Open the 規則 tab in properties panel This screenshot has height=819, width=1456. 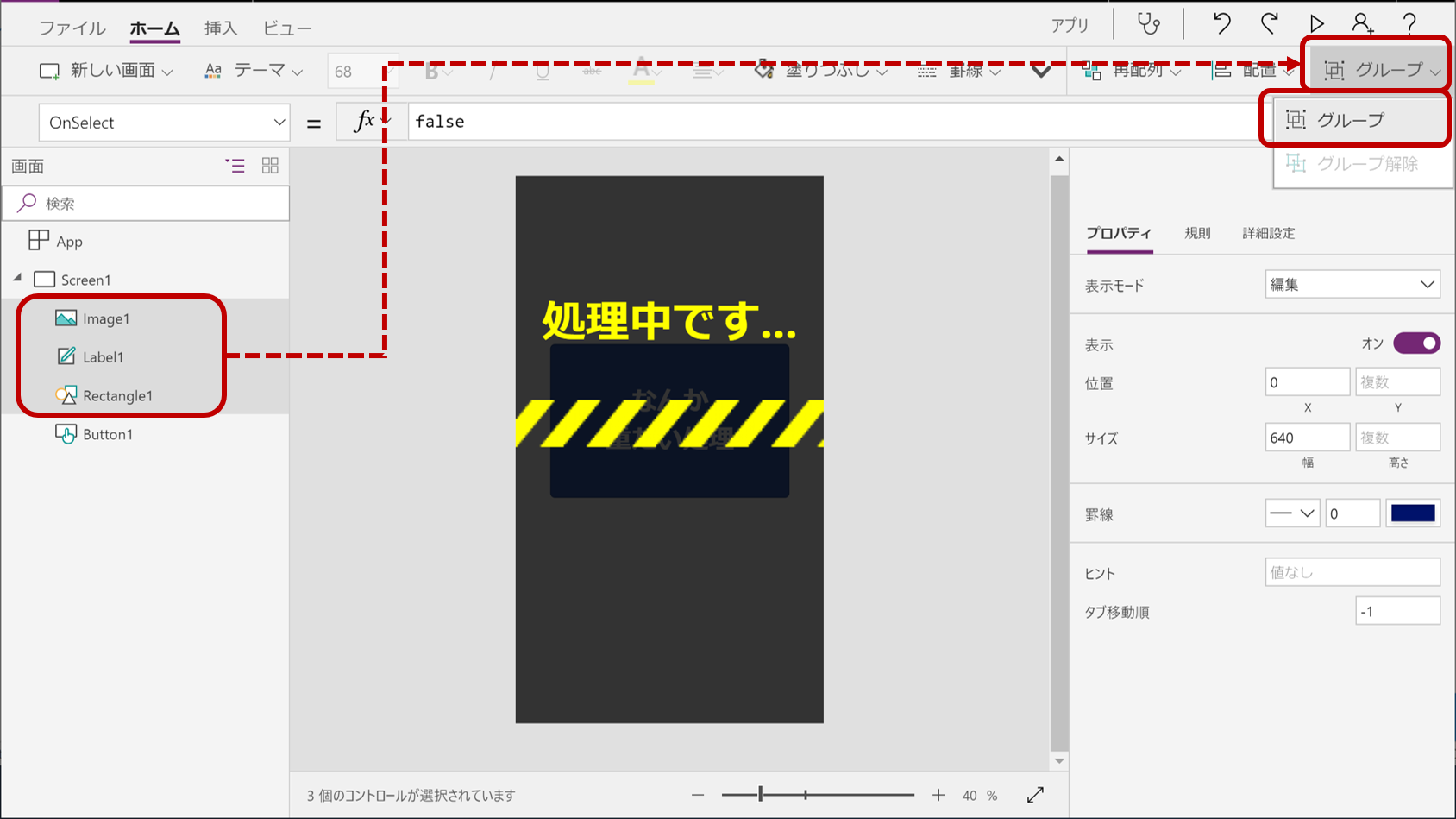pyautogui.click(x=1197, y=233)
